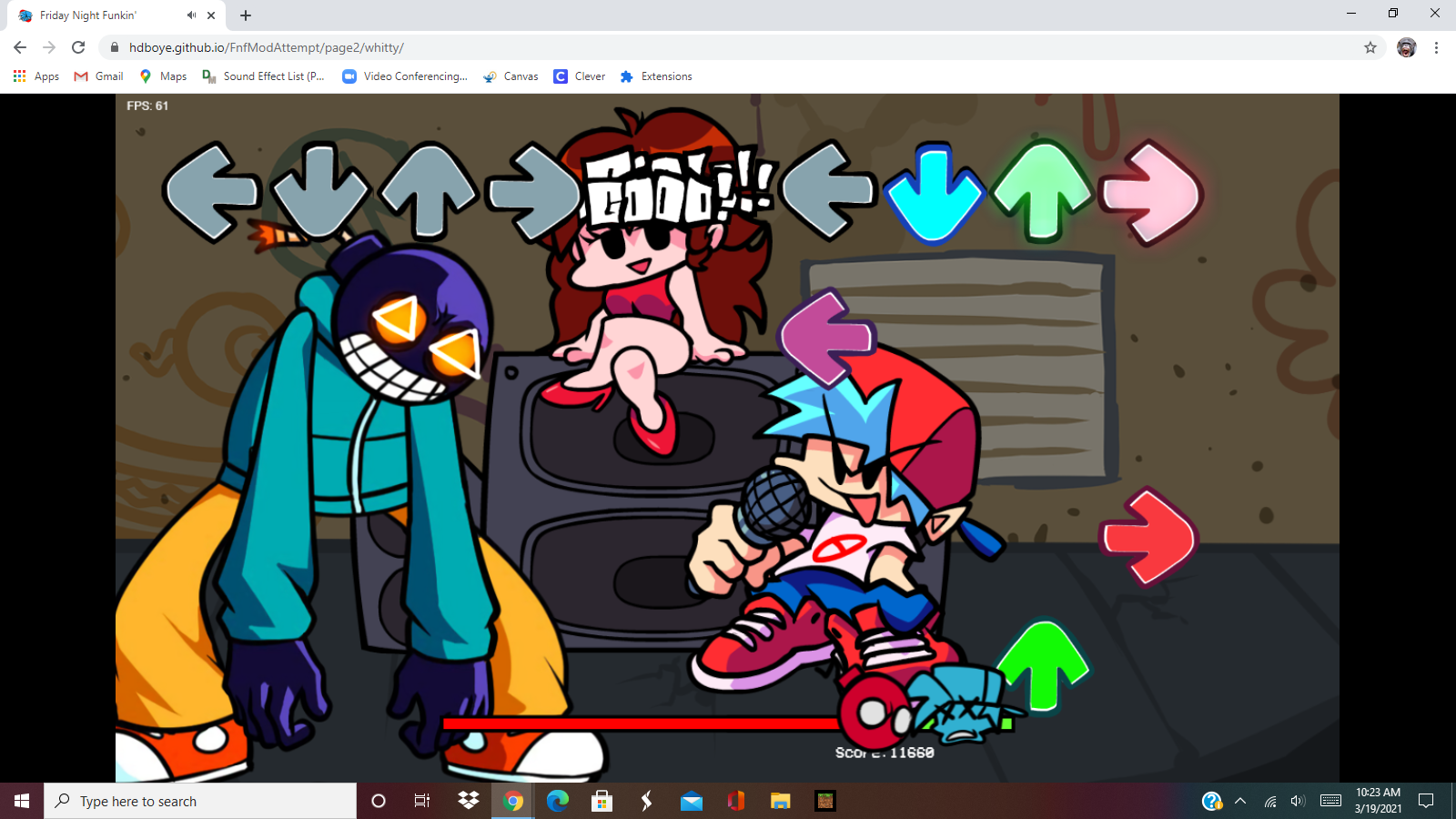Screen dimensions: 1456x819
Task: Click the opponent's gray left arrow receptor
Action: pos(212,192)
